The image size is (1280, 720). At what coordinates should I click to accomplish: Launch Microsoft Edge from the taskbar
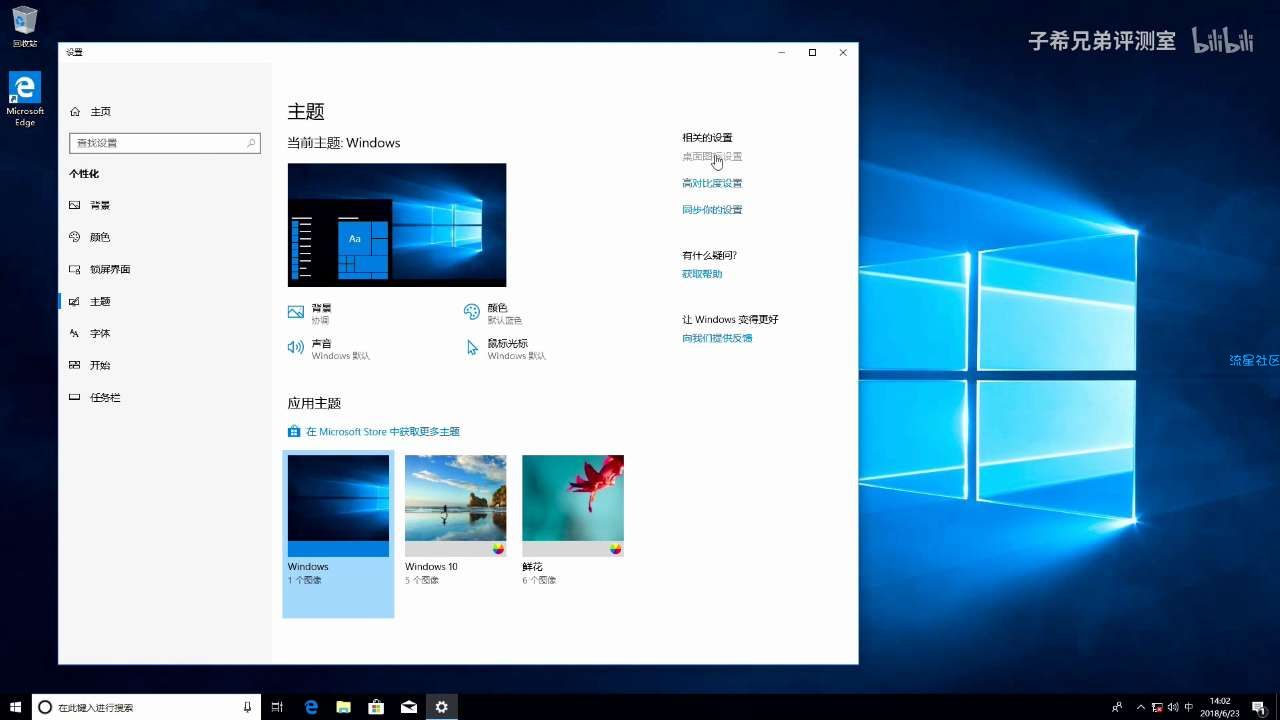[311, 707]
